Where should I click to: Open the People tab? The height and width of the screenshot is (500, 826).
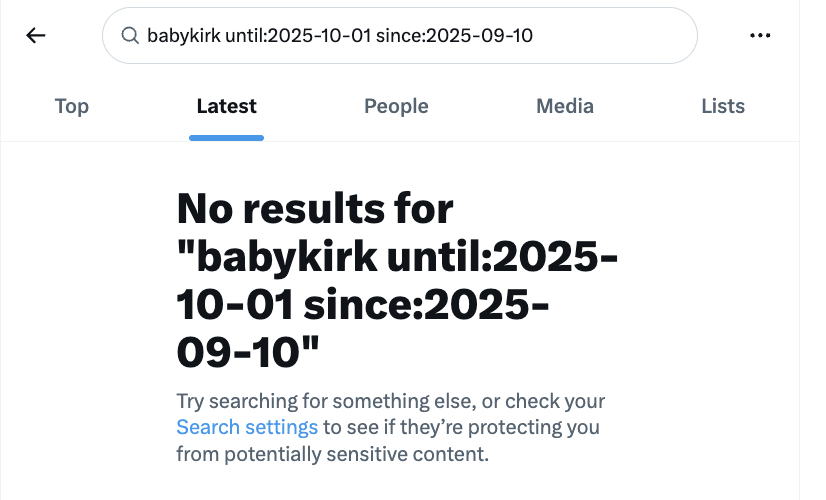point(396,106)
